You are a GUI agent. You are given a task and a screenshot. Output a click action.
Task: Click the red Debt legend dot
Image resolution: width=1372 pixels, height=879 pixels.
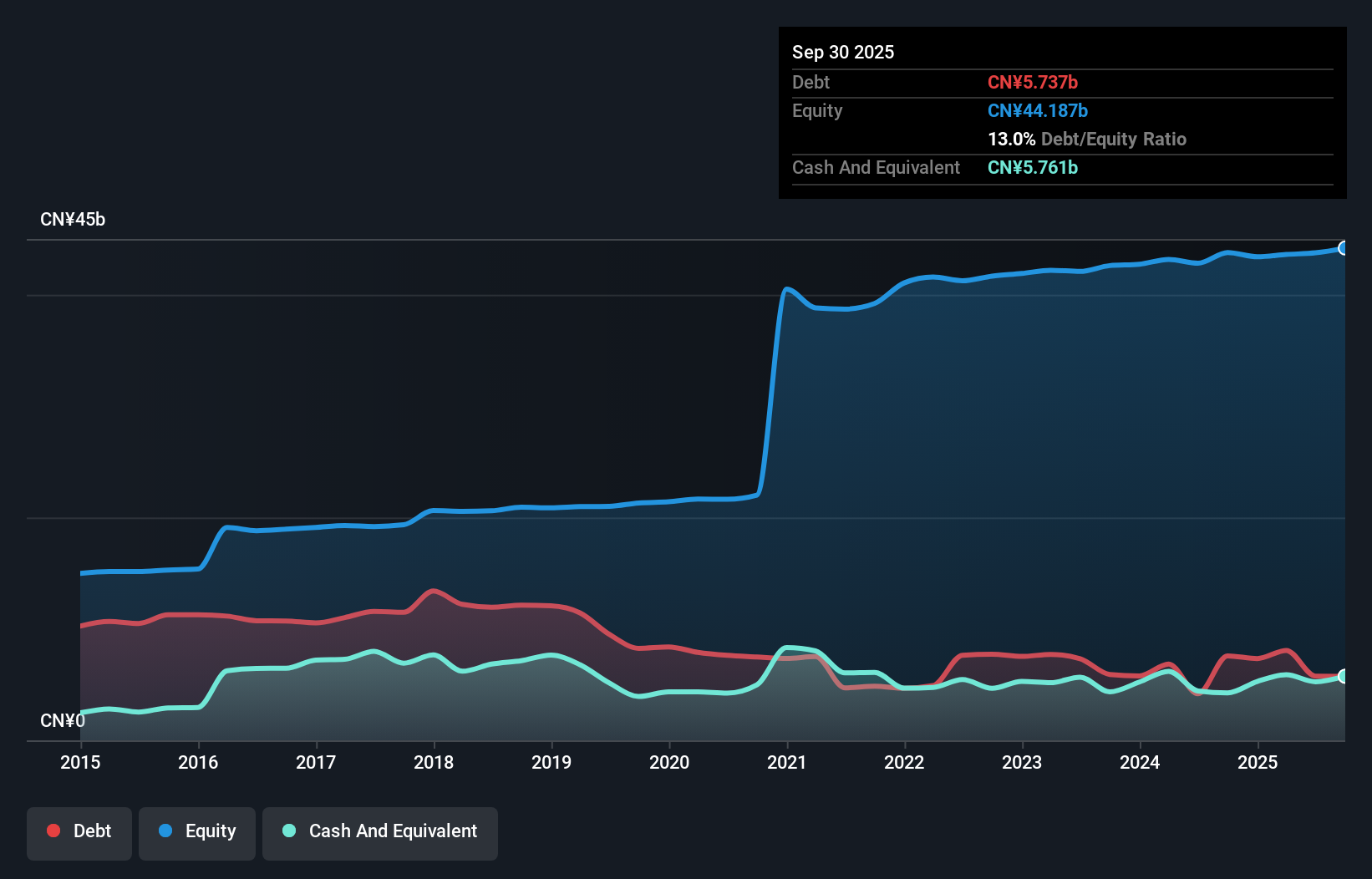53,831
